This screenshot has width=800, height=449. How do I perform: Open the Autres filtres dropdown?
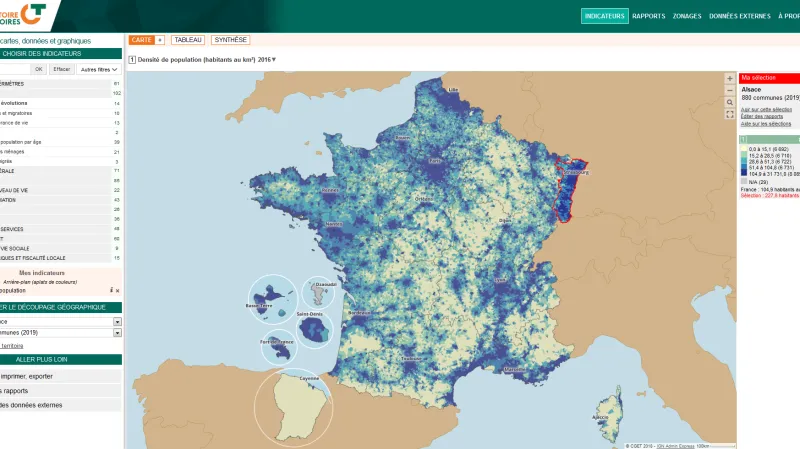[99, 69]
